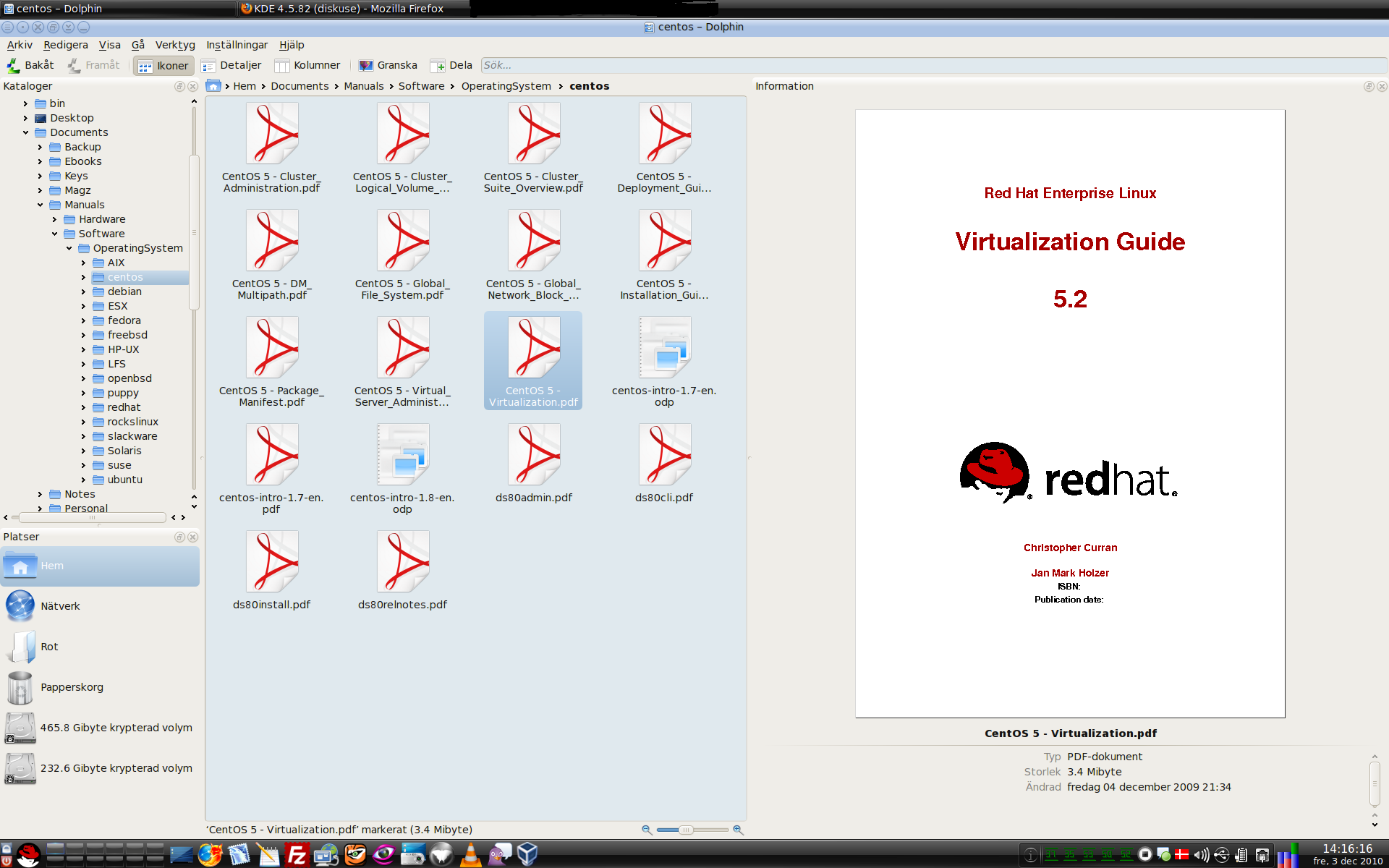Select the Solaris folder in the tree
Screen dimensions: 1389x868
pyautogui.click(x=124, y=451)
